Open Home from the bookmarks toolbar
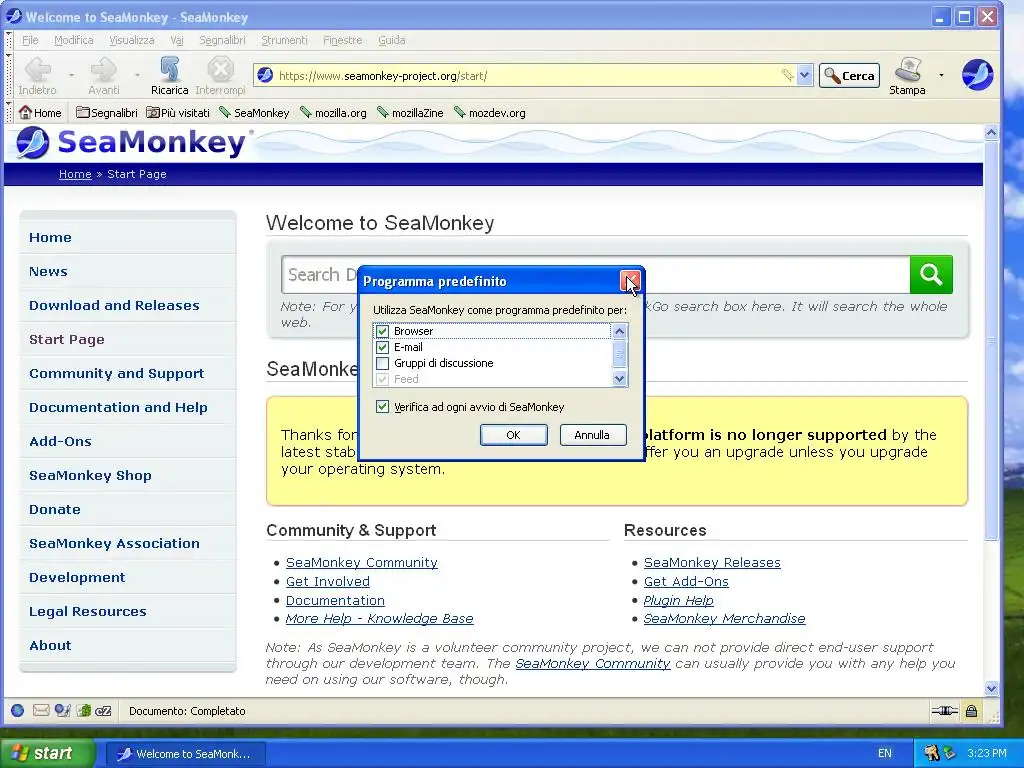The height and width of the screenshot is (768, 1024). 40,112
